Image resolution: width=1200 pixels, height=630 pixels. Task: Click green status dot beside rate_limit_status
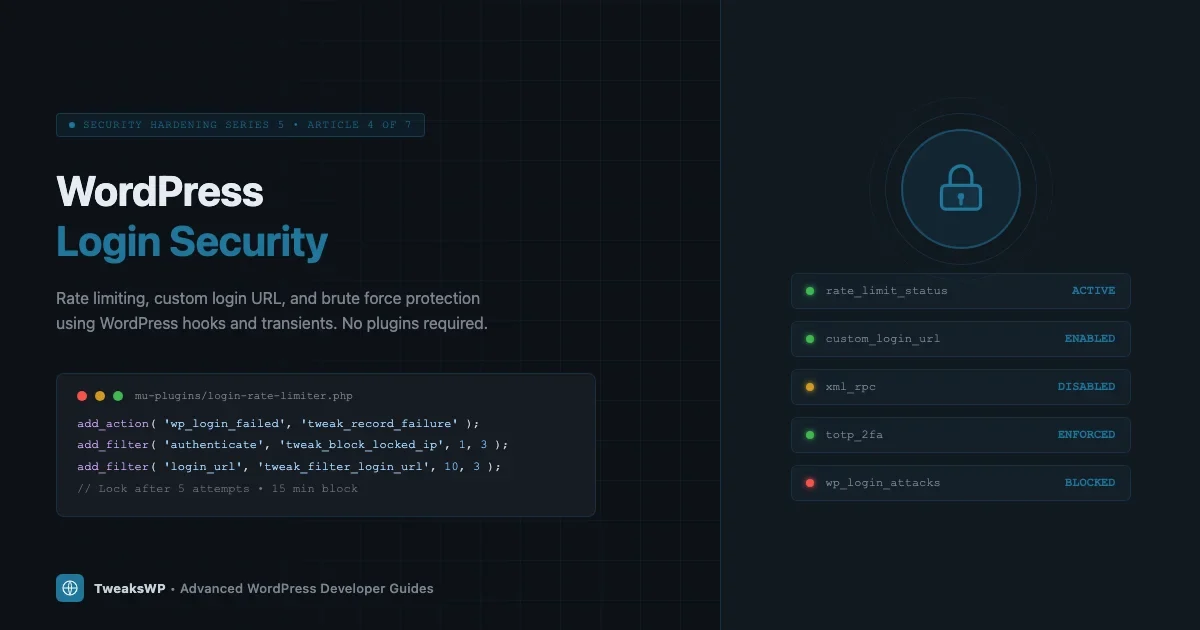tap(810, 291)
